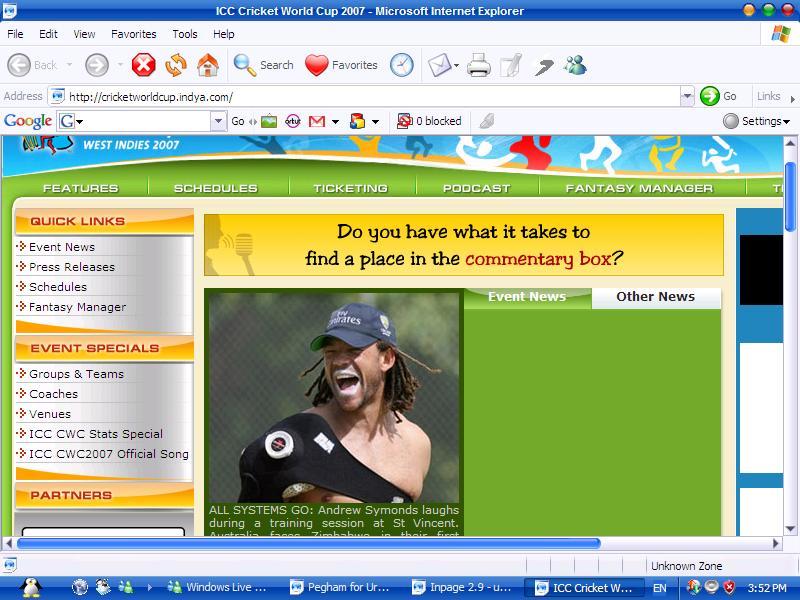Open PODCAST in site navigation
This screenshot has height=600, width=800.
(x=477, y=188)
